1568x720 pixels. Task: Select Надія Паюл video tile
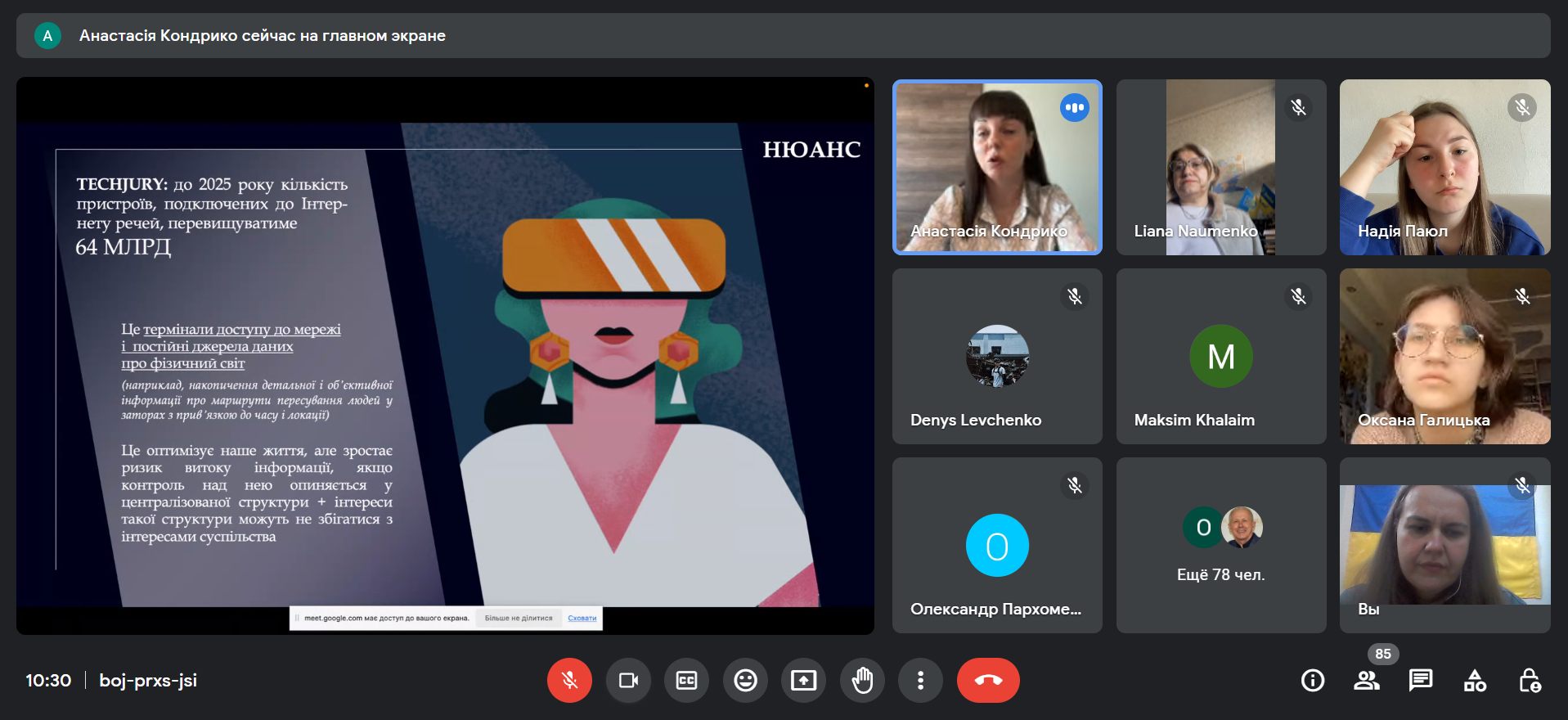tap(1445, 167)
